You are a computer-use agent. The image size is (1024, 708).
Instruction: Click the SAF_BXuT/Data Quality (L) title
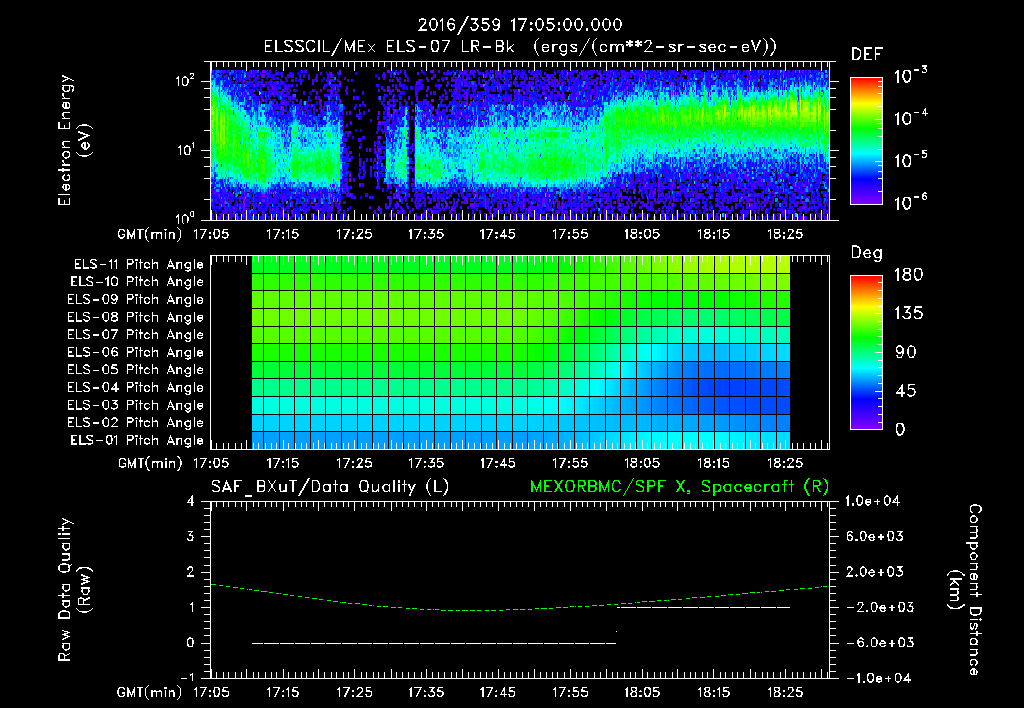pos(330,487)
